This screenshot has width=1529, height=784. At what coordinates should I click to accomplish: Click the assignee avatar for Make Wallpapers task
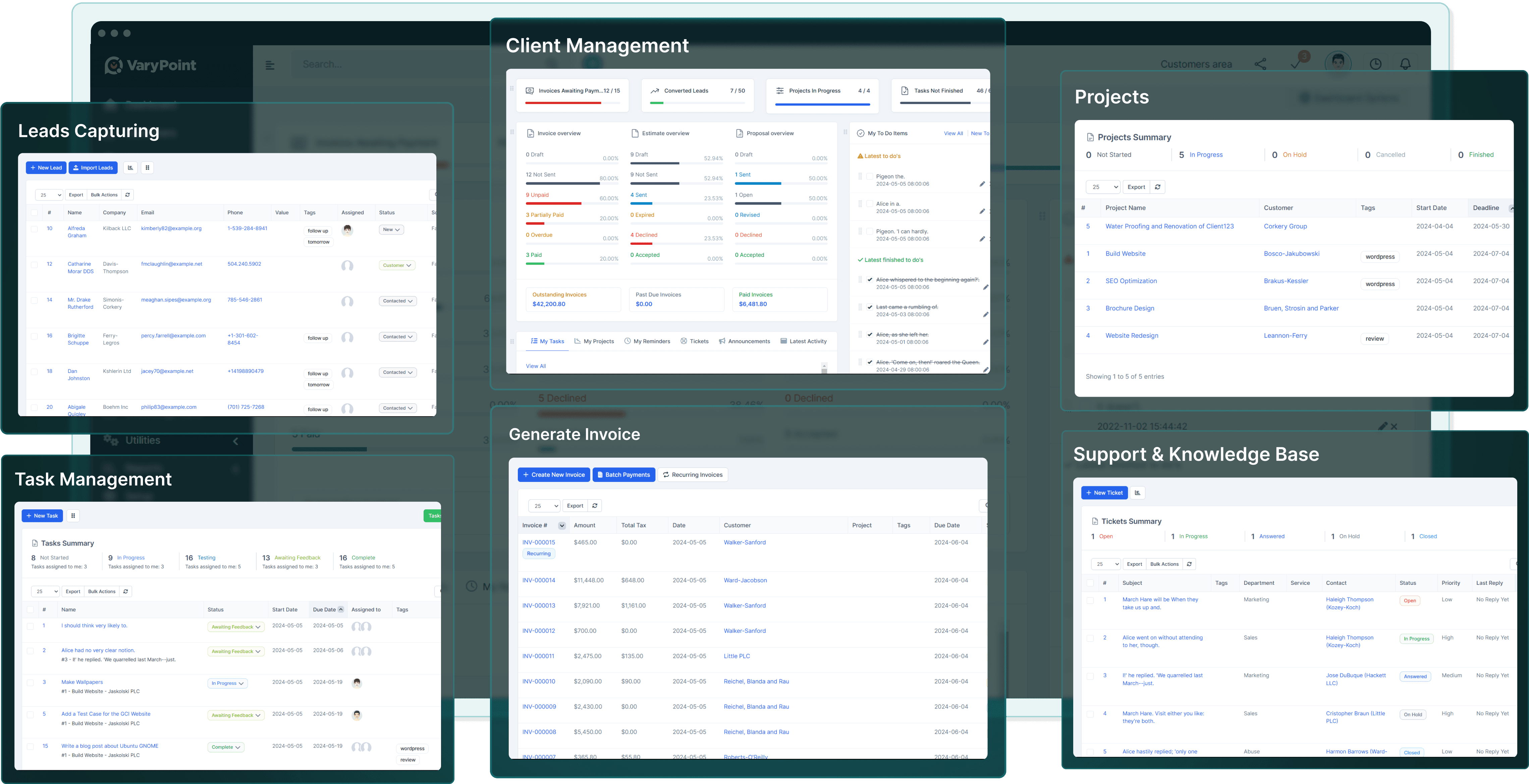coord(357,683)
